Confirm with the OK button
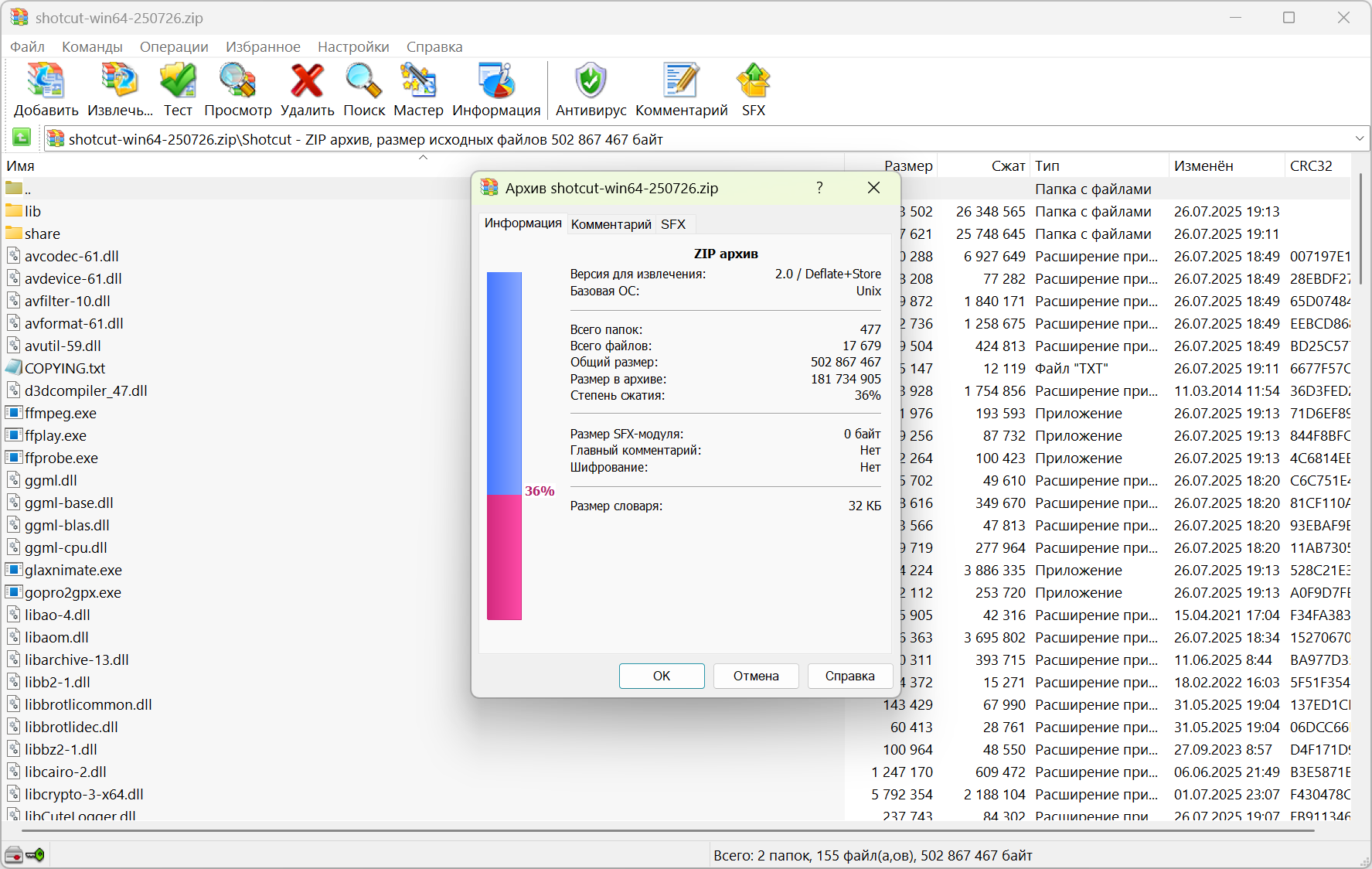 click(x=662, y=676)
